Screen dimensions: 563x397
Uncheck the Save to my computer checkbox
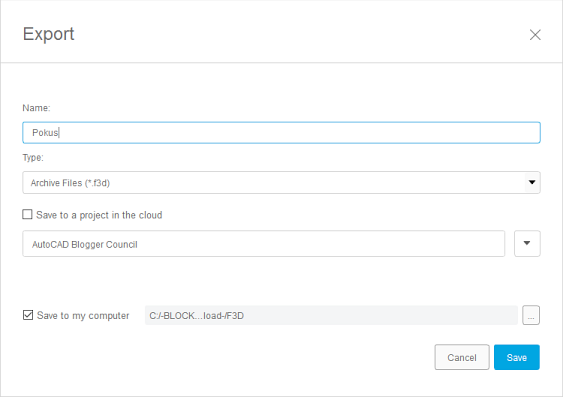pos(28,315)
